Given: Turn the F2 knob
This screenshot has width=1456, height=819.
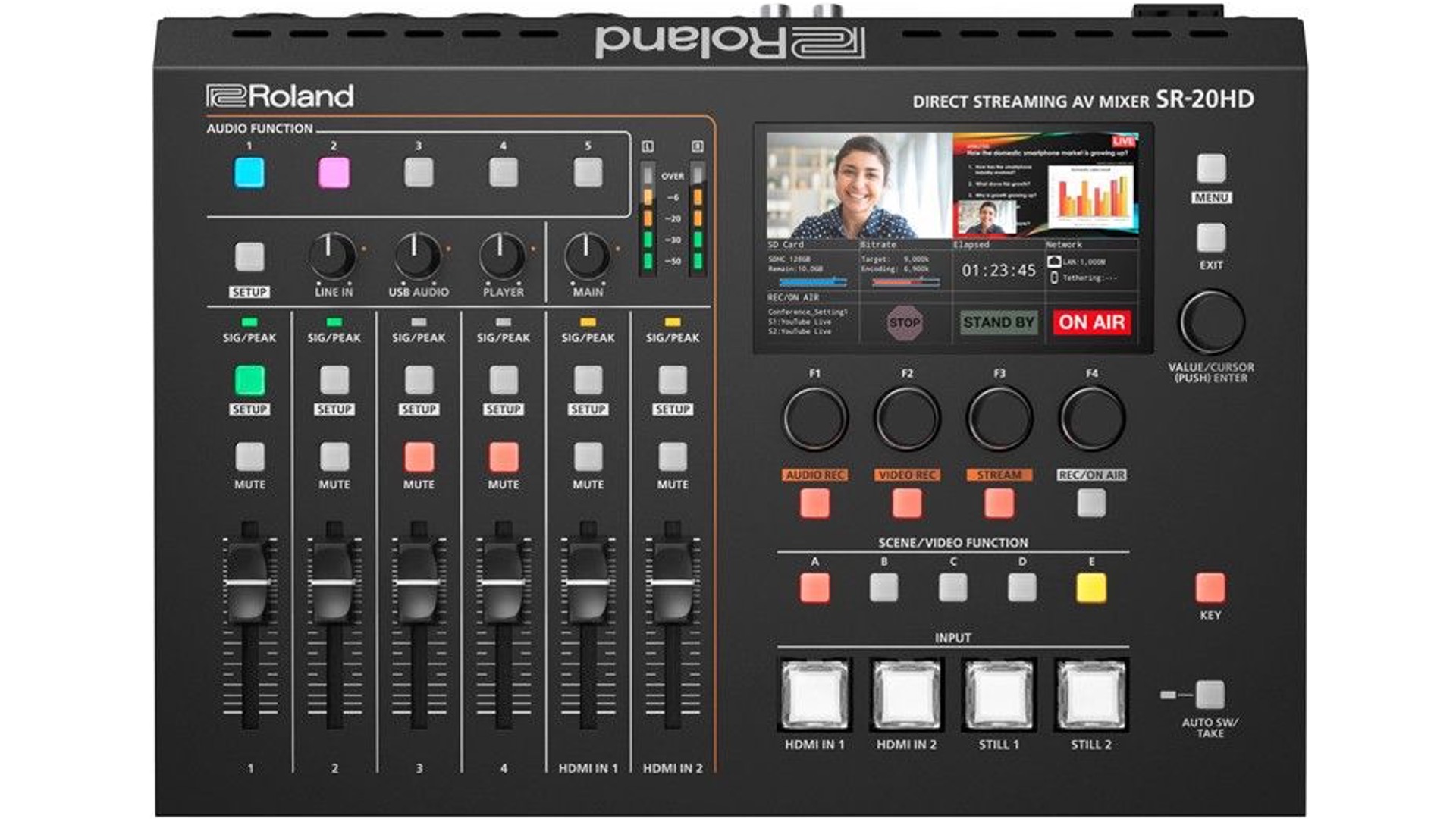Looking at the screenshot, I should (x=907, y=418).
